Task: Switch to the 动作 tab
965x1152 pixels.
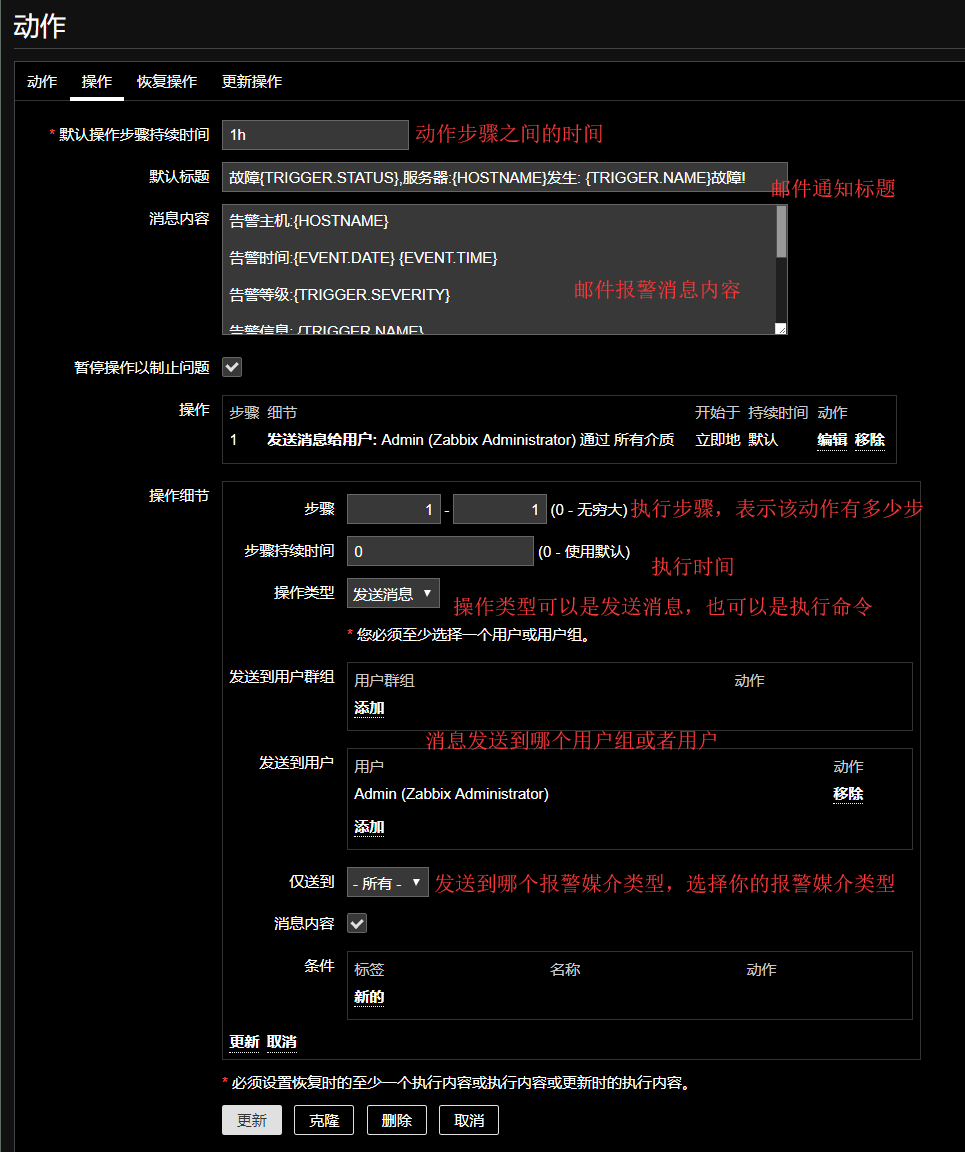Action: click(42, 82)
